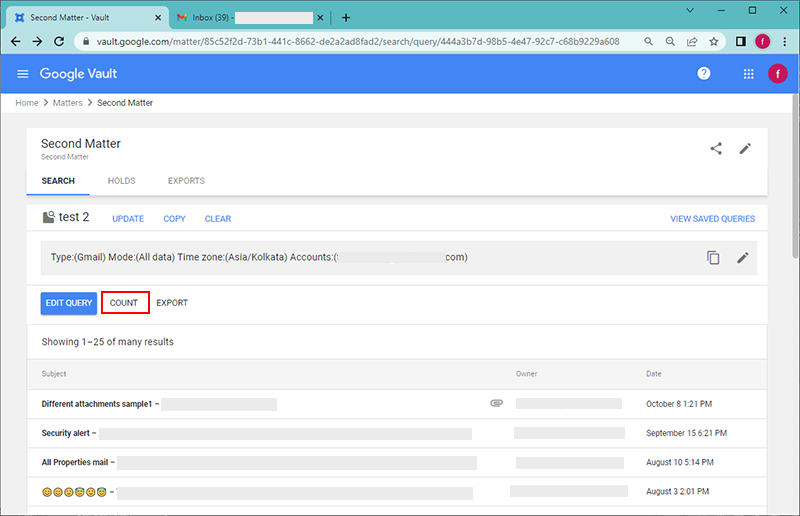Click the August 3 2:01 PM date cell
800x516 pixels.
pos(678,491)
